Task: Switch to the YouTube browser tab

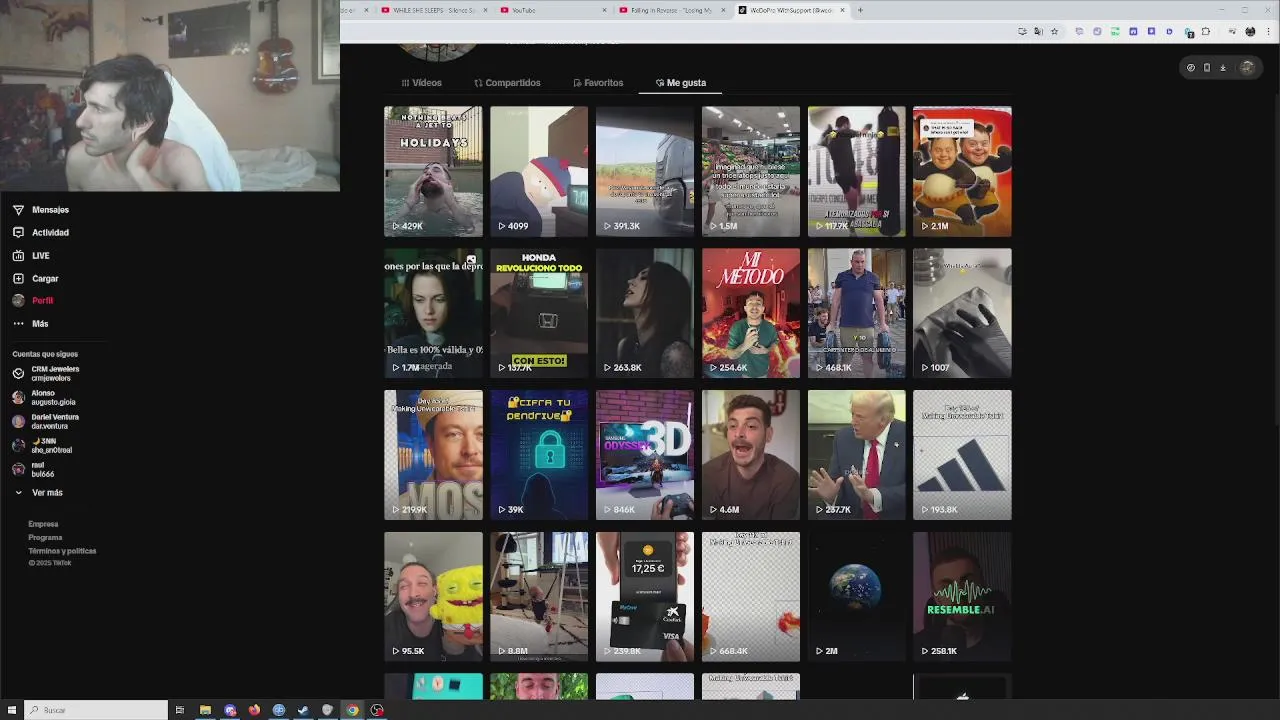Action: tap(552, 10)
